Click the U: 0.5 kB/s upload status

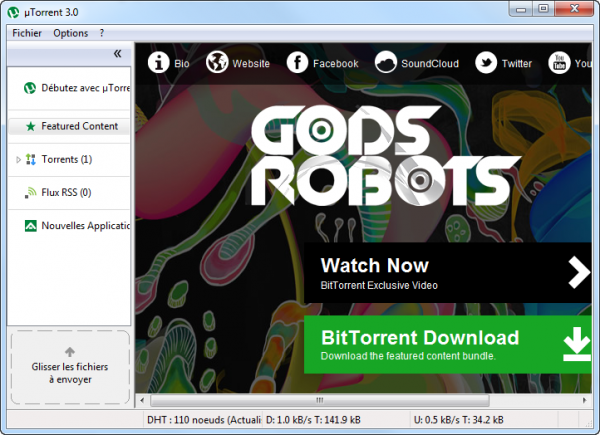458,420
